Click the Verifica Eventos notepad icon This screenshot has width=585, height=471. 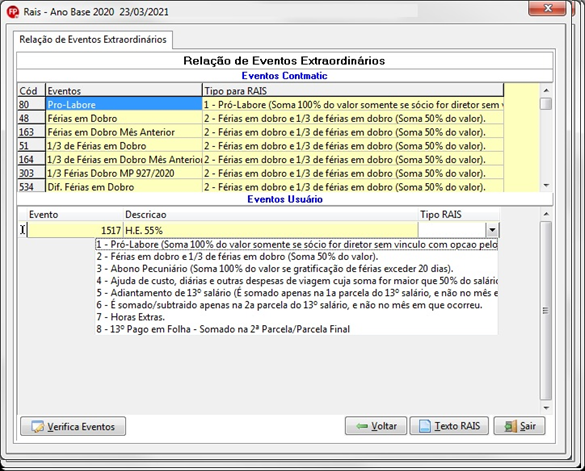point(37,427)
